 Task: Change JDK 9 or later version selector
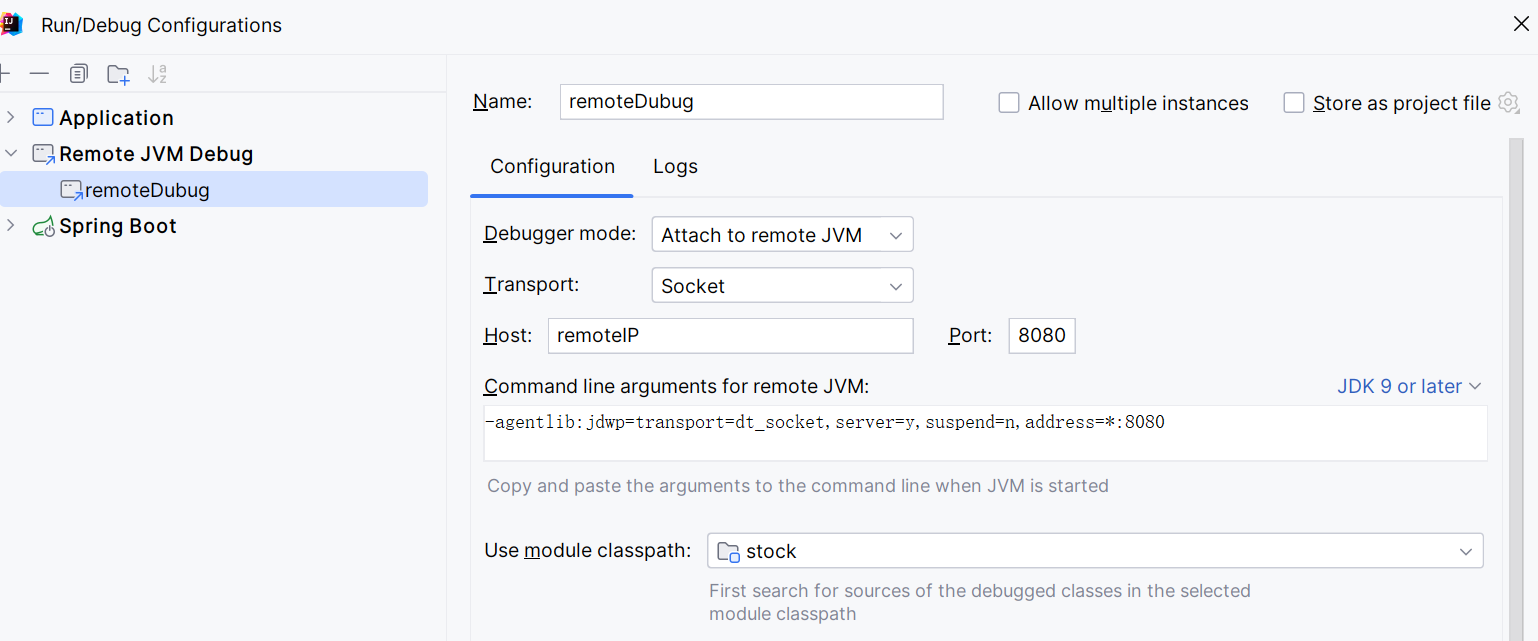(x=1409, y=386)
